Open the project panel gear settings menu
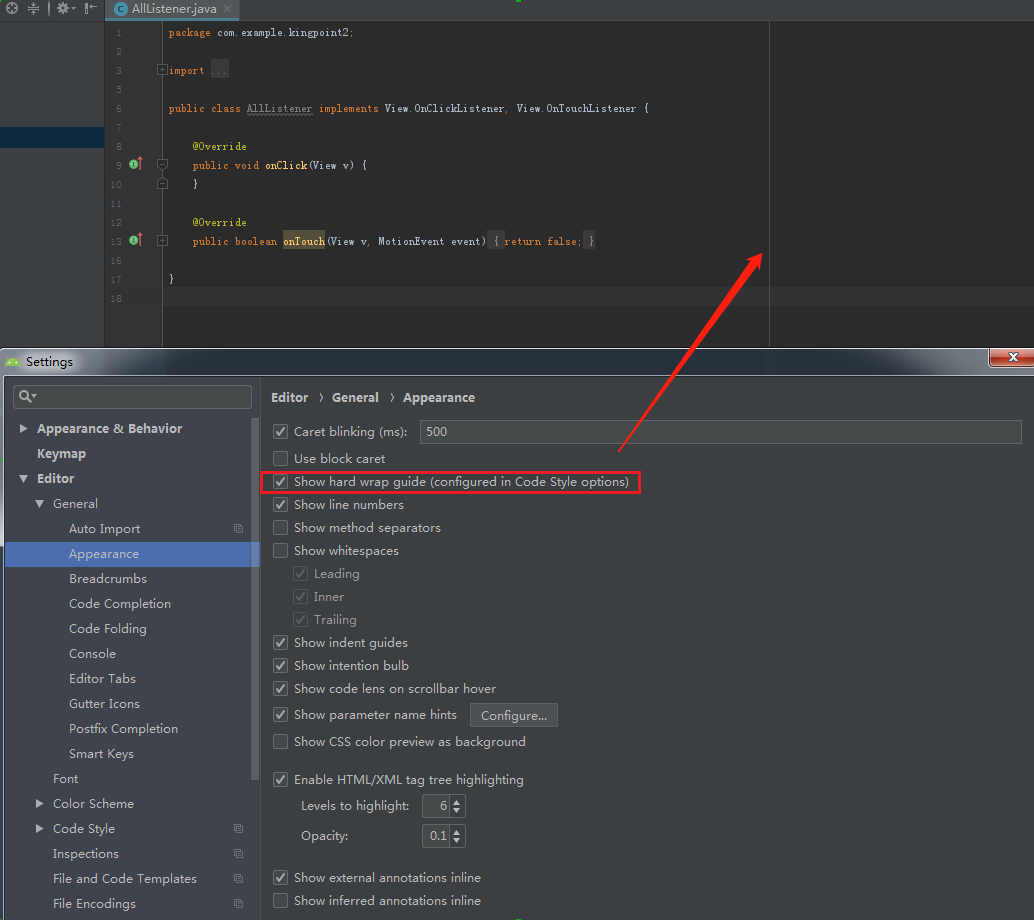 (x=63, y=8)
